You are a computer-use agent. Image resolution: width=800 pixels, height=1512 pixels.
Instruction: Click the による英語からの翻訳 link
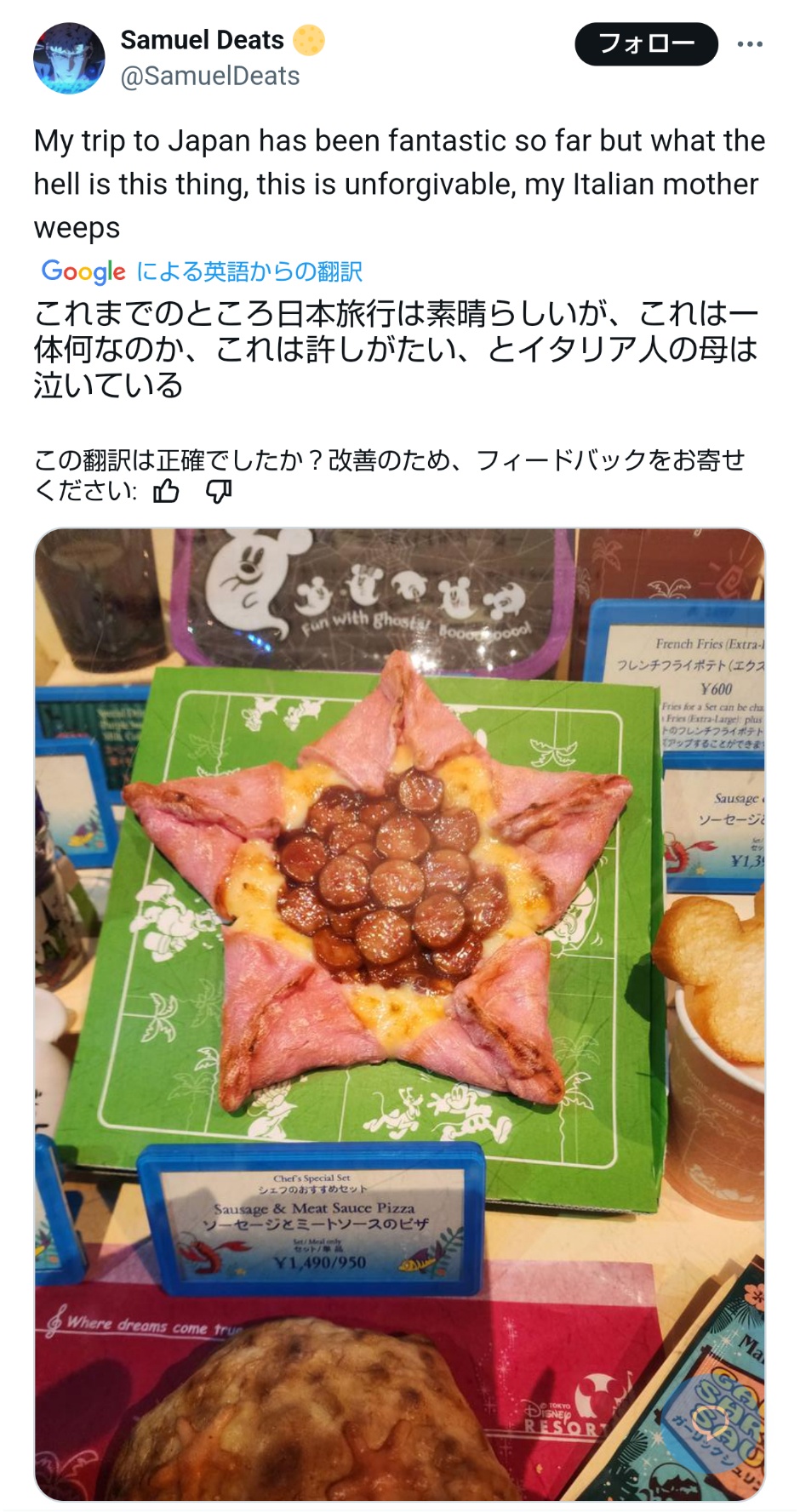[x=249, y=271]
